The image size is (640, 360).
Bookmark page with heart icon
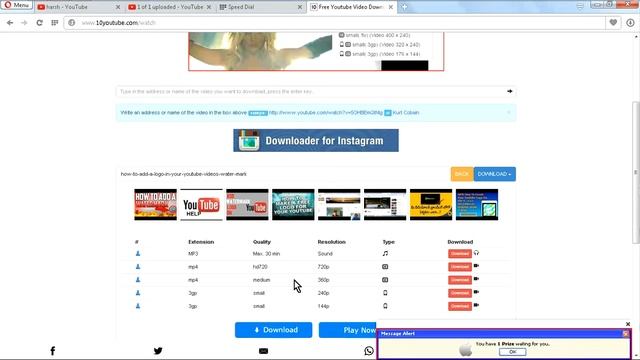[613, 23]
